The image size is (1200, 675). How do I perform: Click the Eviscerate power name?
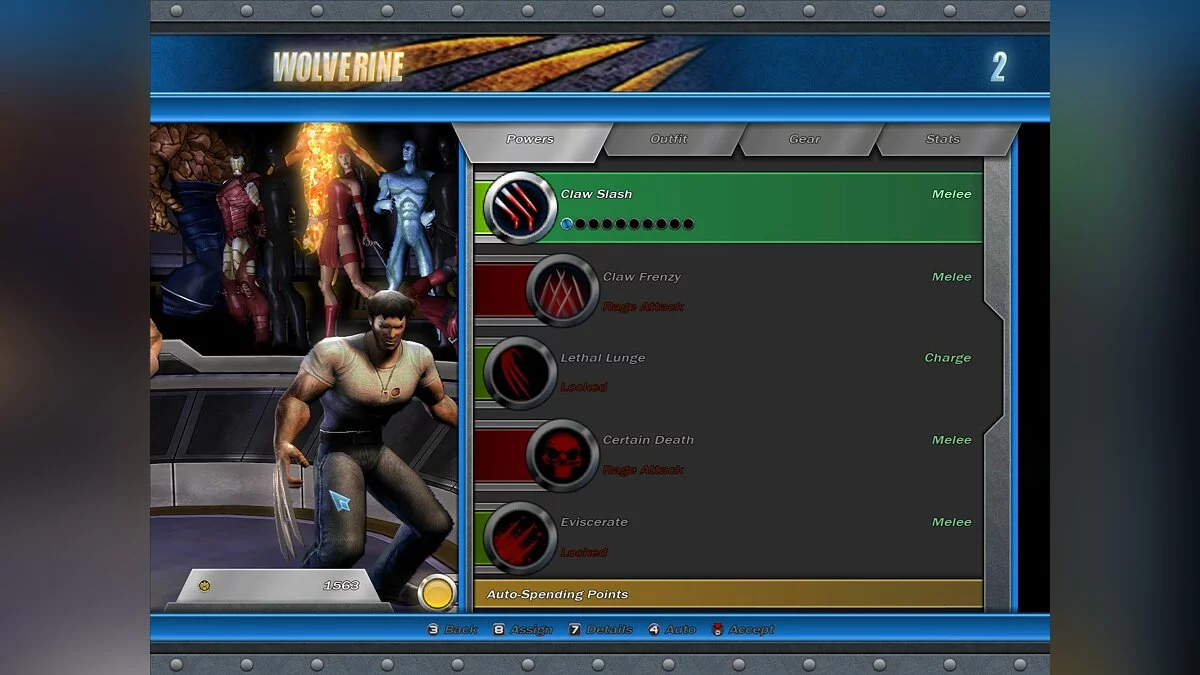(596, 522)
